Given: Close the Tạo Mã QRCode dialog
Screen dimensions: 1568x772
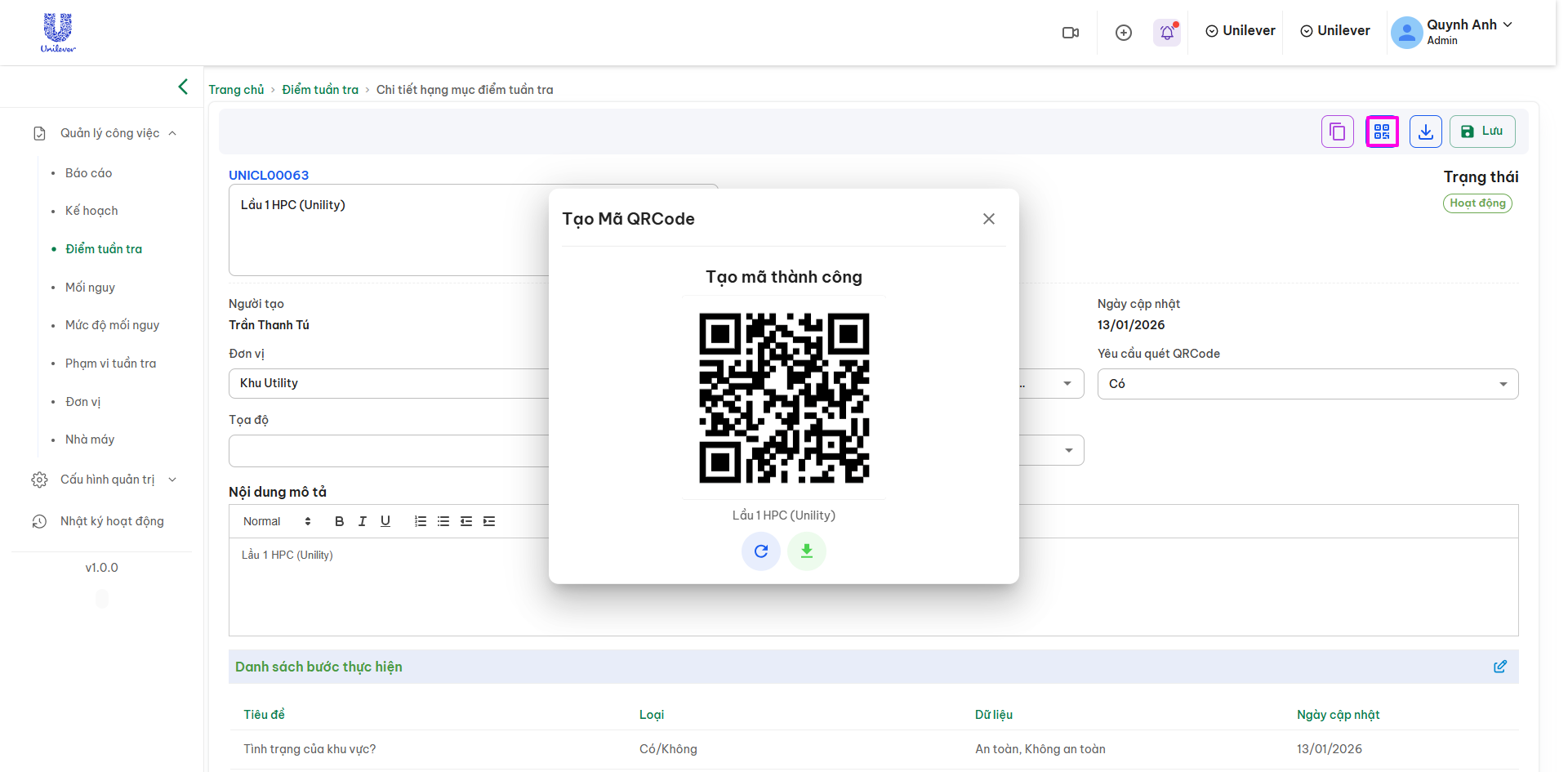Looking at the screenshot, I should 988,219.
